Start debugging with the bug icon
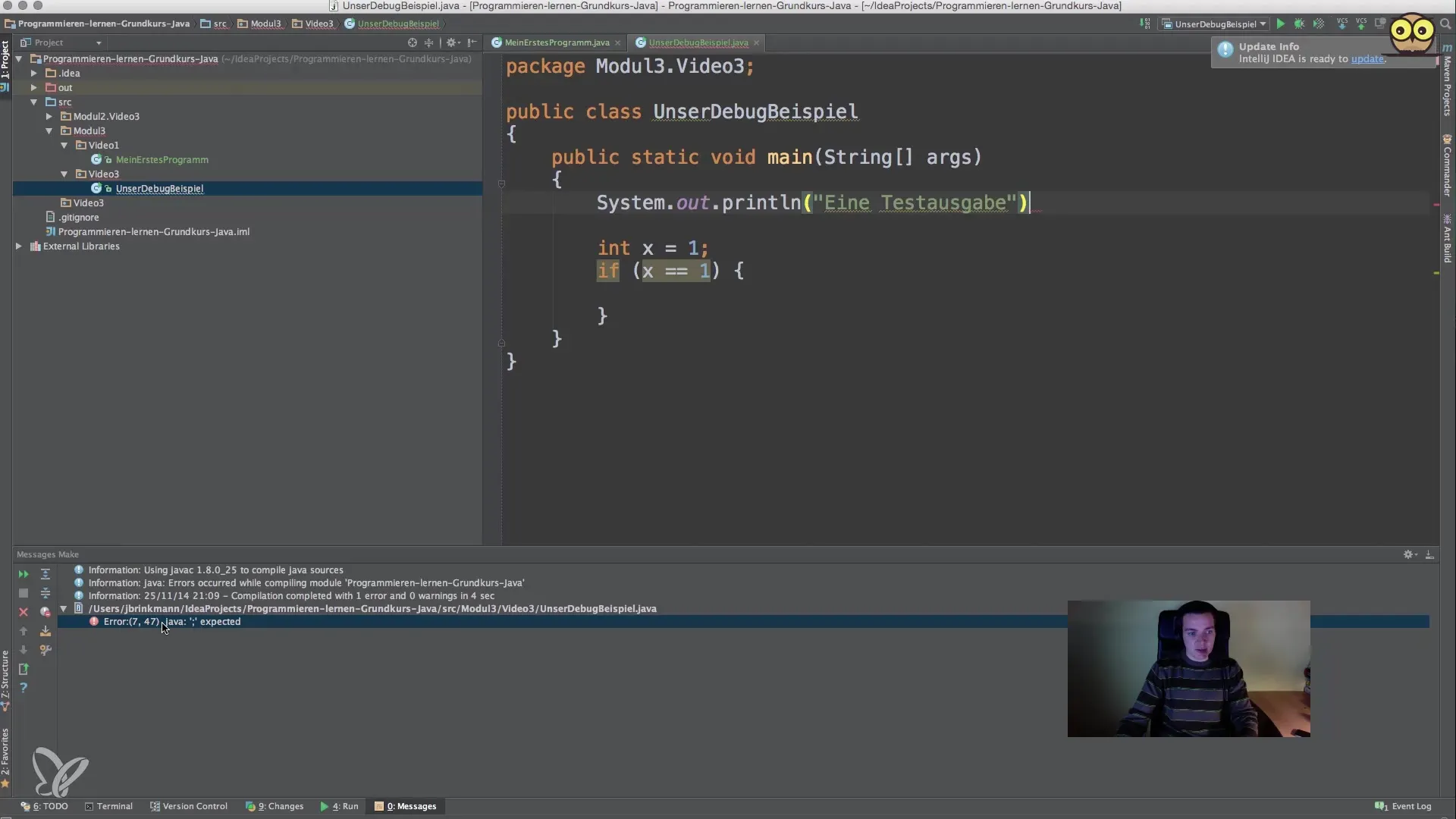The image size is (1456, 819). pyautogui.click(x=1299, y=24)
